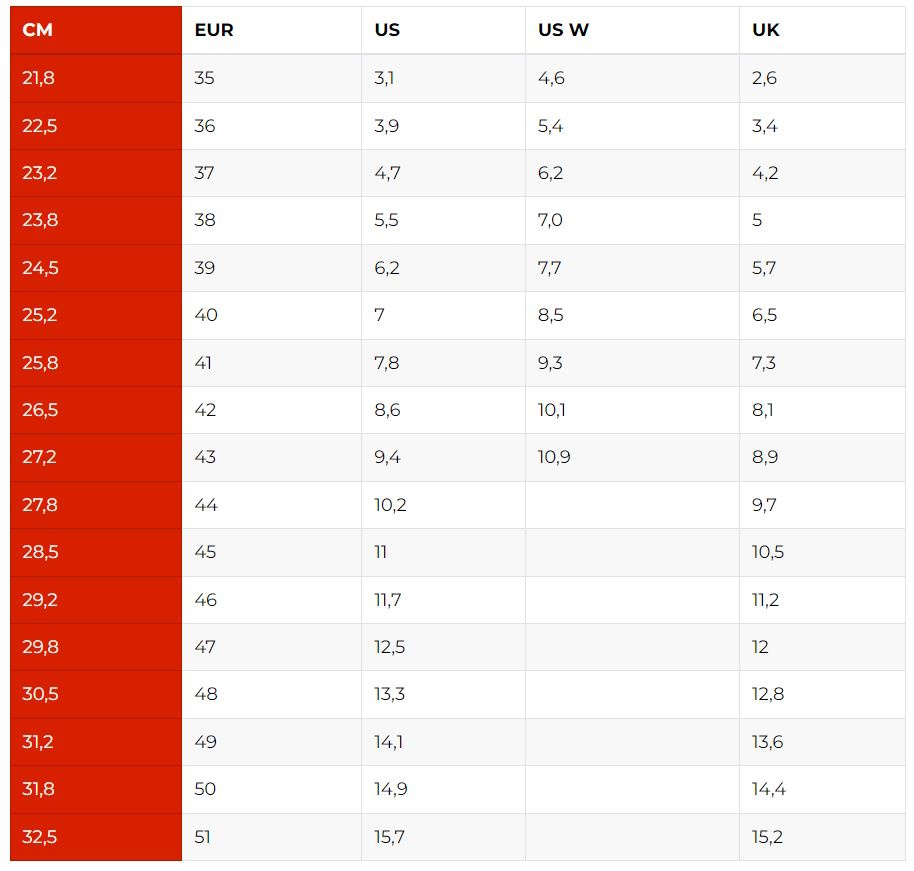Select the 31,2 CM cell

pos(96,742)
